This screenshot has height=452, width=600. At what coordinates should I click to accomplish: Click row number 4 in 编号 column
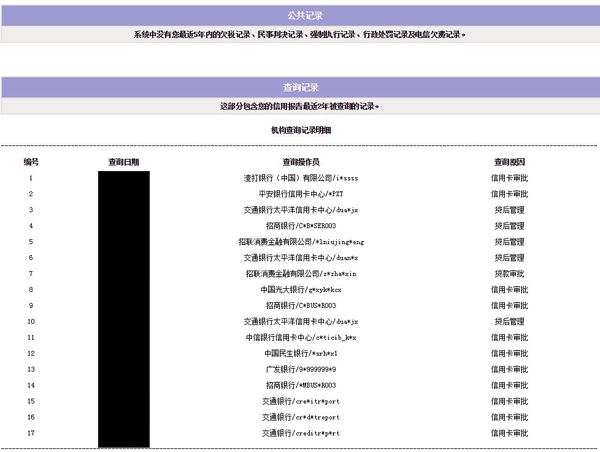point(31,226)
